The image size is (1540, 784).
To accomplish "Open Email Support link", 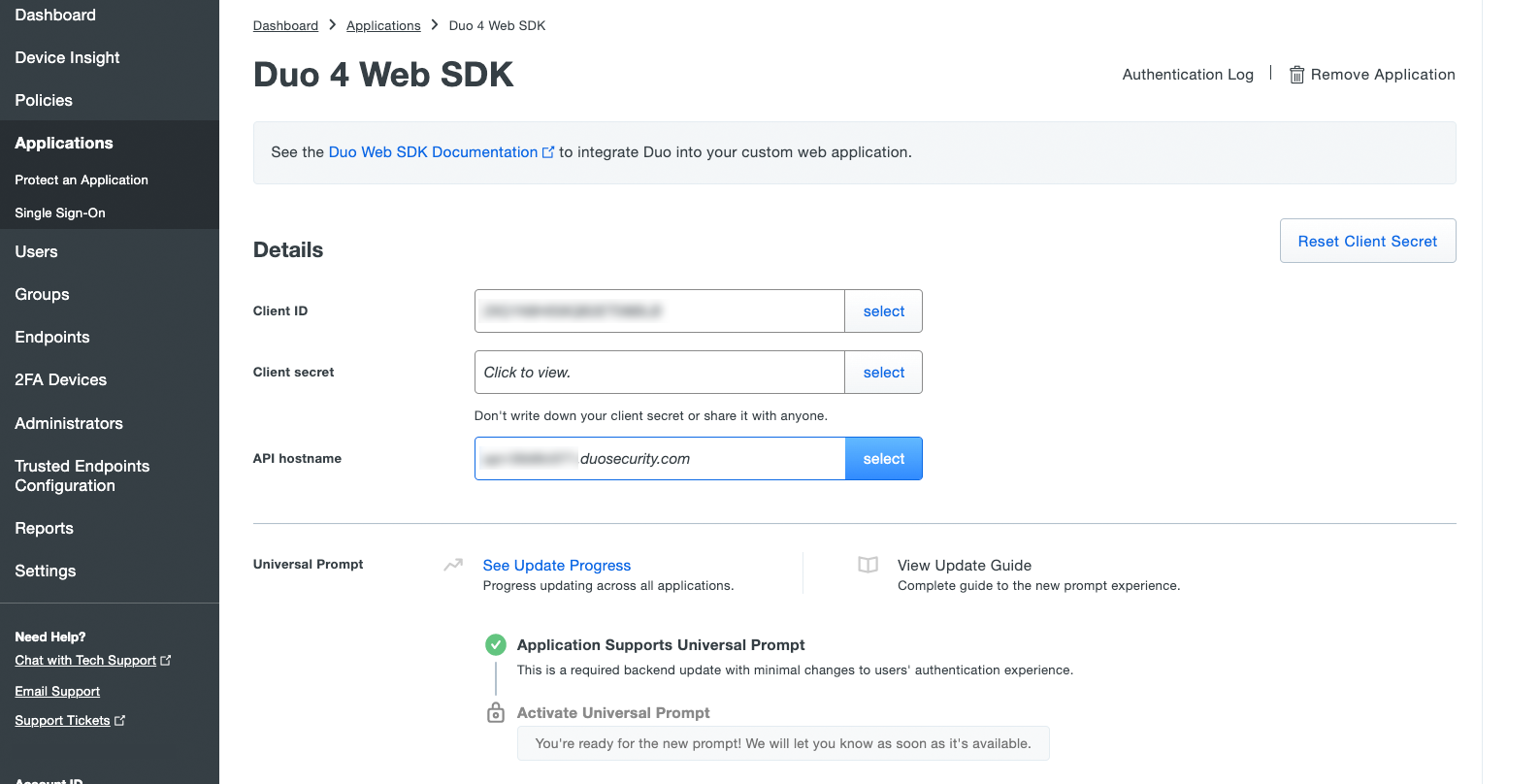I will point(57,691).
